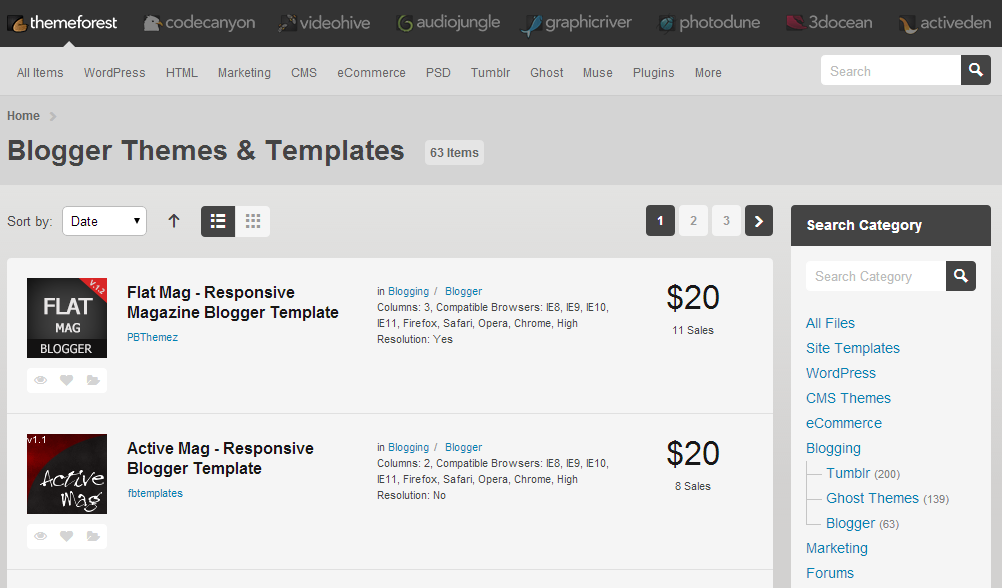Open the Flat Mag thumbnail image
The image size is (1002, 588).
click(67, 318)
